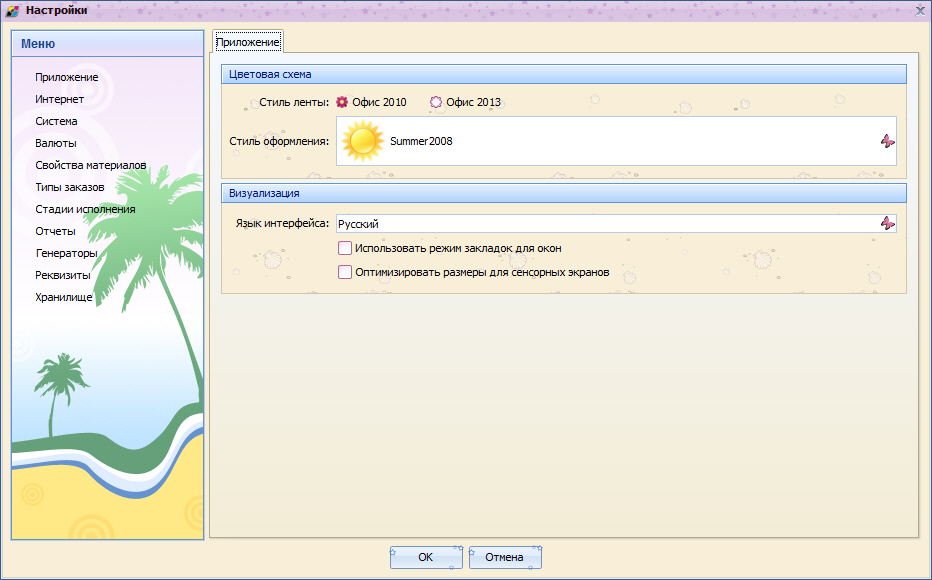
Task: Click the Summer2008 sun theme icon
Action: coord(363,141)
